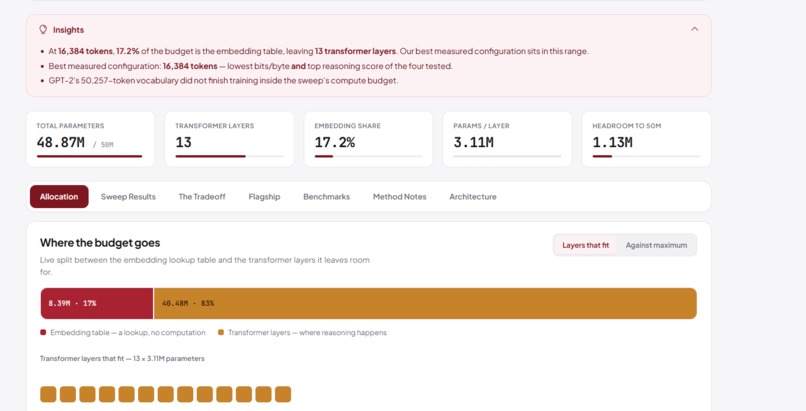The width and height of the screenshot is (806, 411).
Task: Click the GPT-2 vocabulary insight line
Action: 223,81
